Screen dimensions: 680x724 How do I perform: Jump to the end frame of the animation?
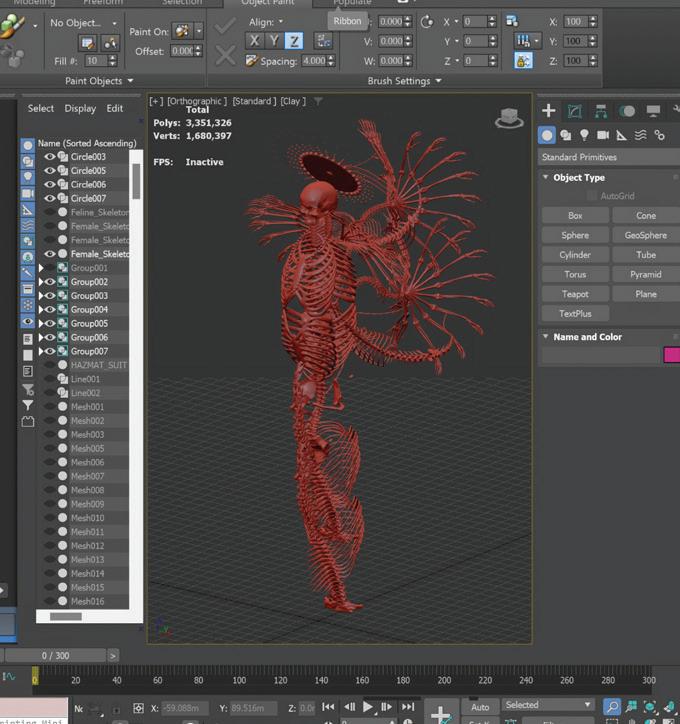click(408, 707)
